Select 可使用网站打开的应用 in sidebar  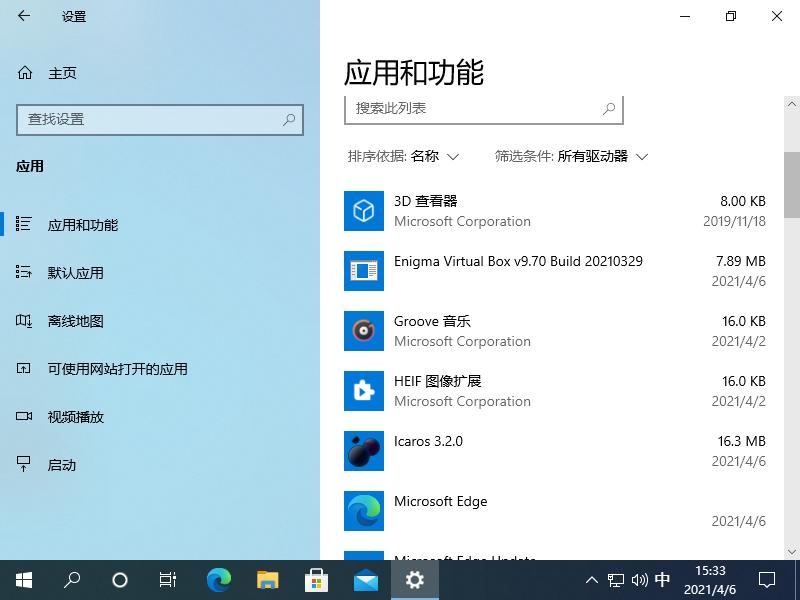click(117, 369)
